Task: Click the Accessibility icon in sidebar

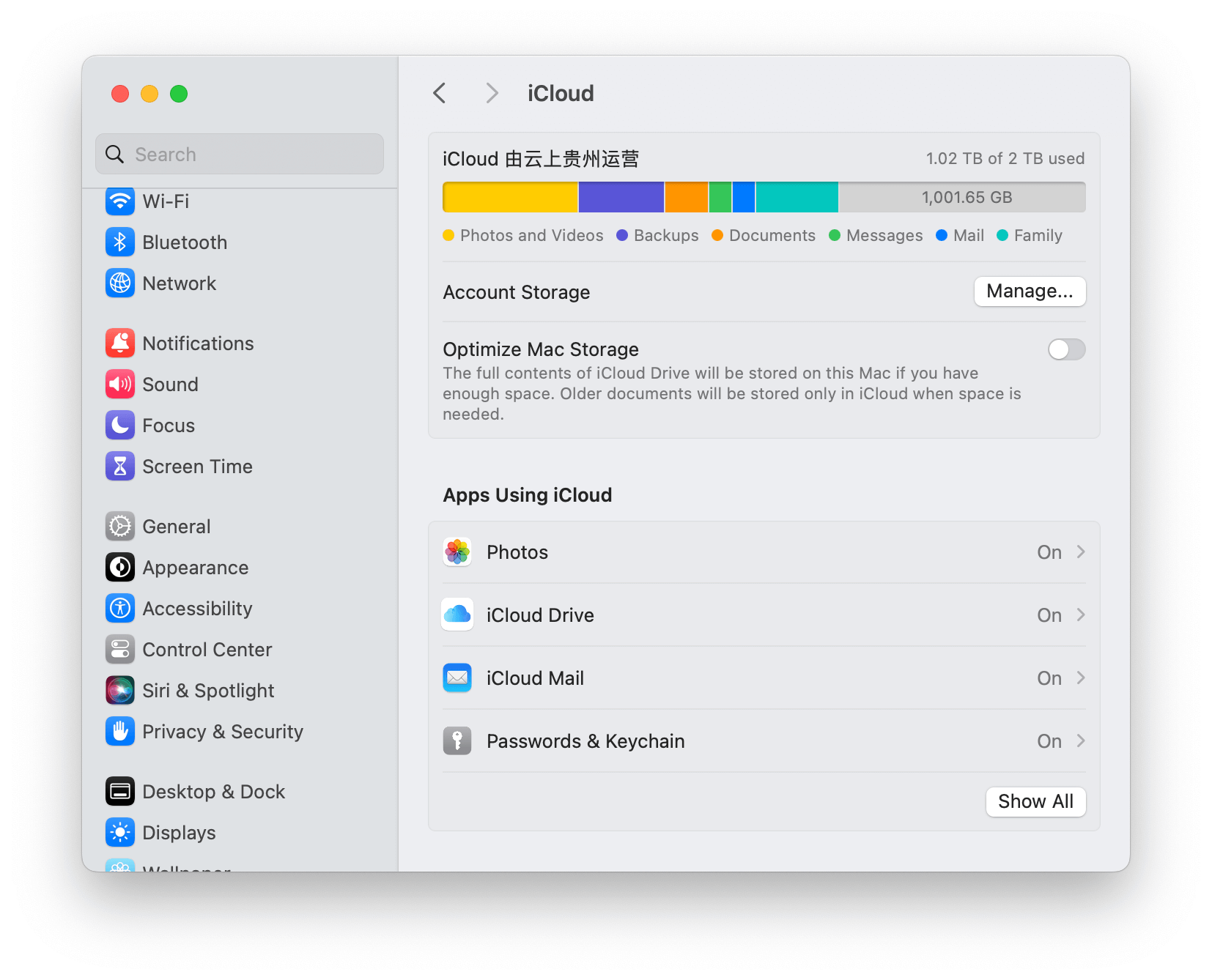Action: click(120, 609)
